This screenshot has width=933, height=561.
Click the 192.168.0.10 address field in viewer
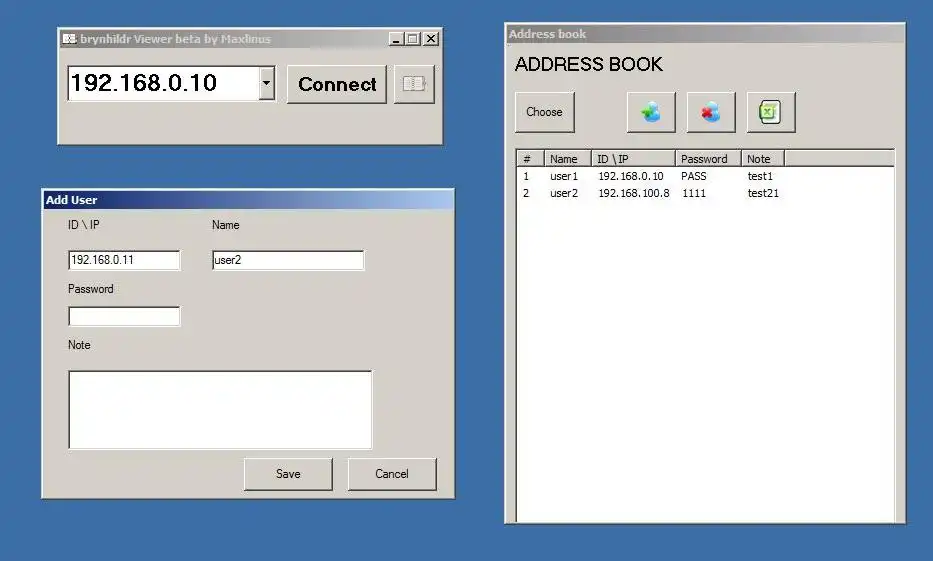[x=164, y=83]
